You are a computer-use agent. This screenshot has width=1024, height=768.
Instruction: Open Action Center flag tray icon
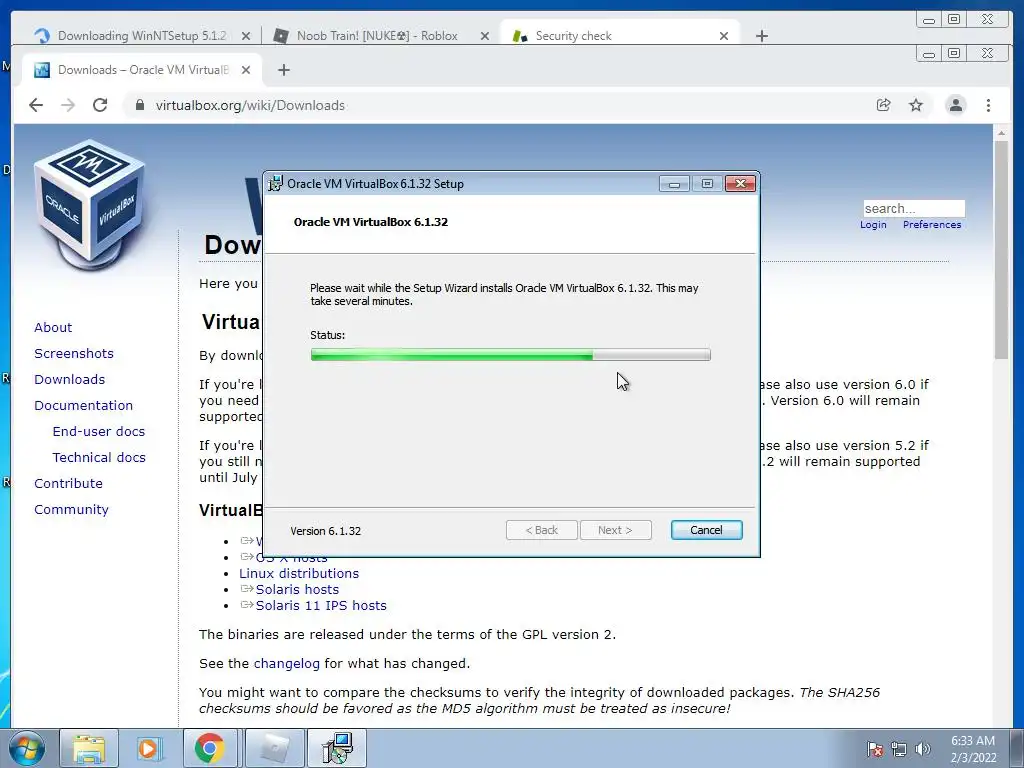click(874, 749)
